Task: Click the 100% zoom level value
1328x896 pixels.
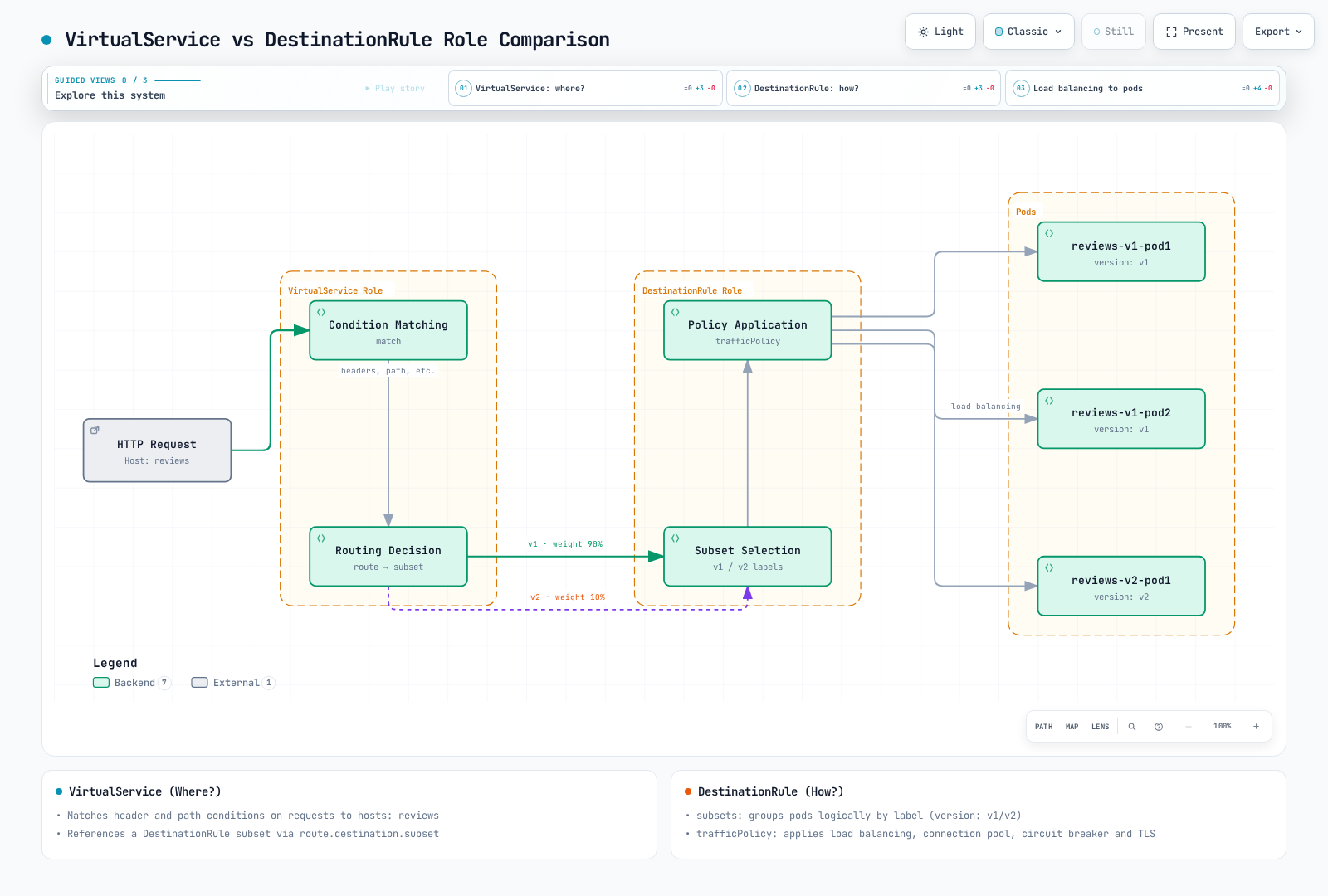Action: click(x=1222, y=727)
